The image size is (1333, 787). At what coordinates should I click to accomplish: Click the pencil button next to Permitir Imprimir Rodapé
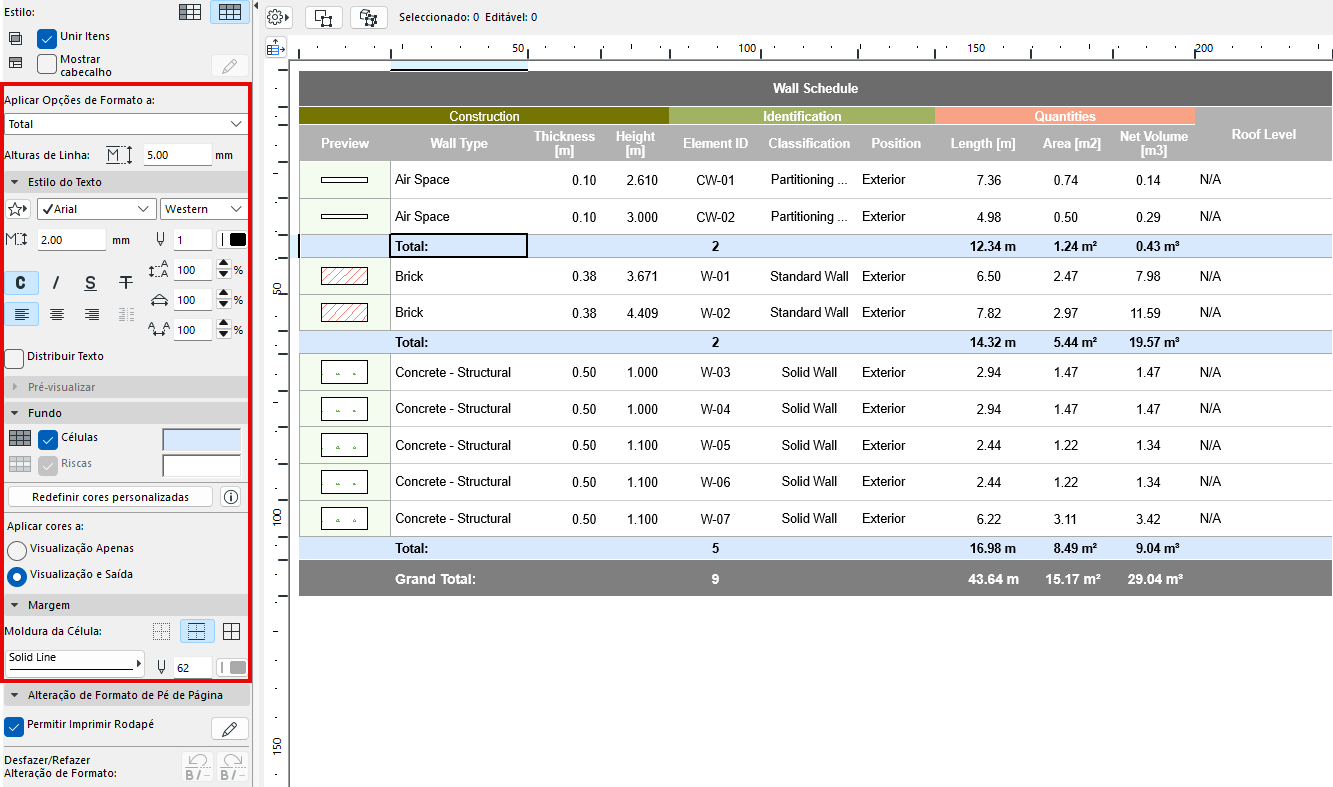pos(229,728)
